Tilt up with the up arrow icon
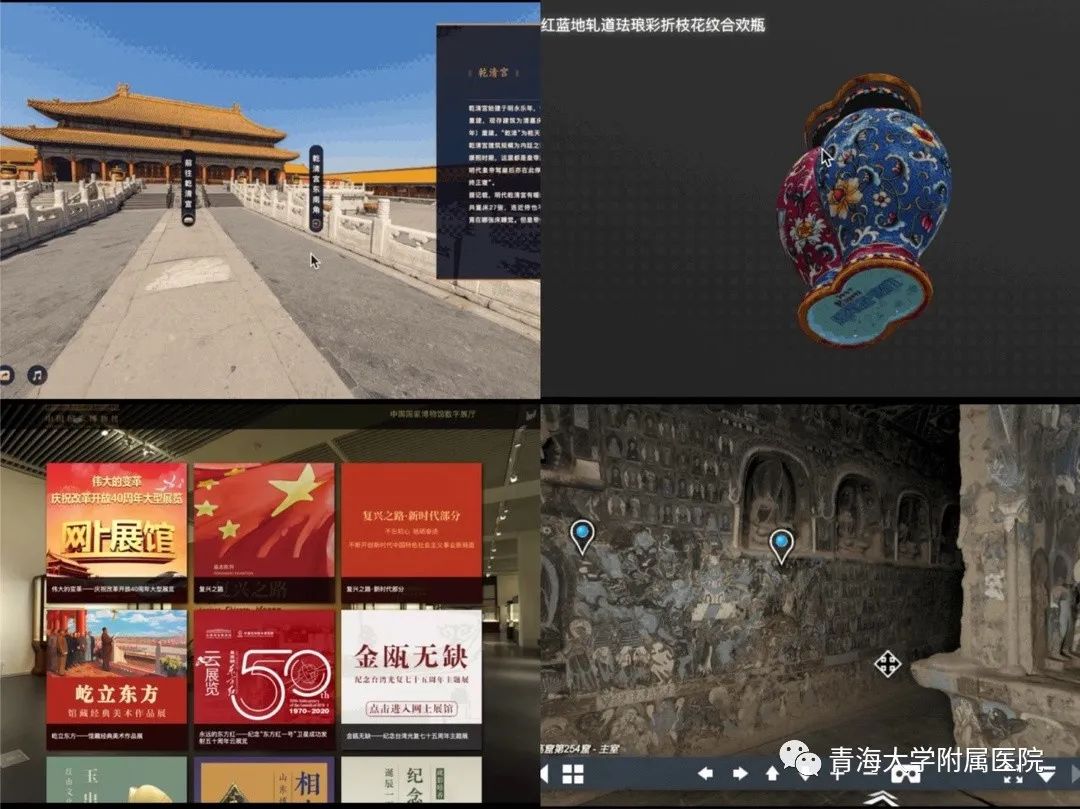Viewport: 1080px width, 809px height. pos(772,773)
